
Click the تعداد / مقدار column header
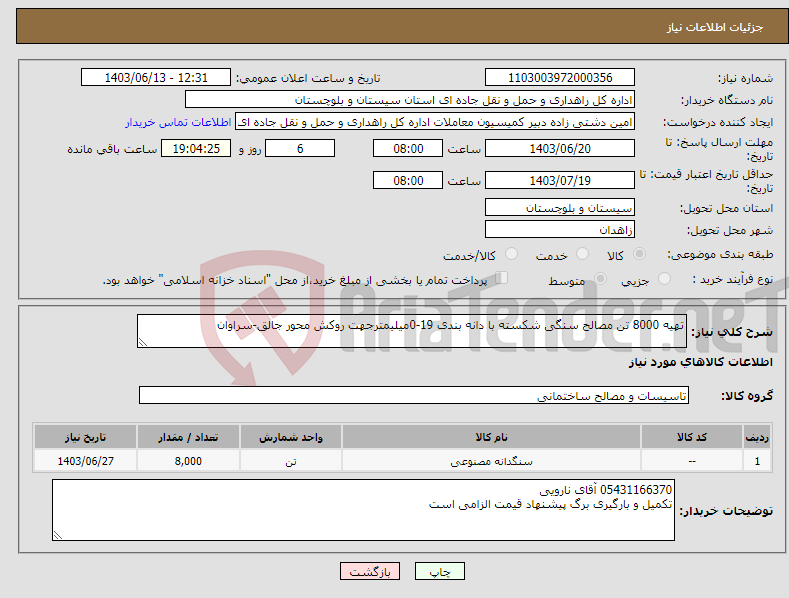click(188, 437)
